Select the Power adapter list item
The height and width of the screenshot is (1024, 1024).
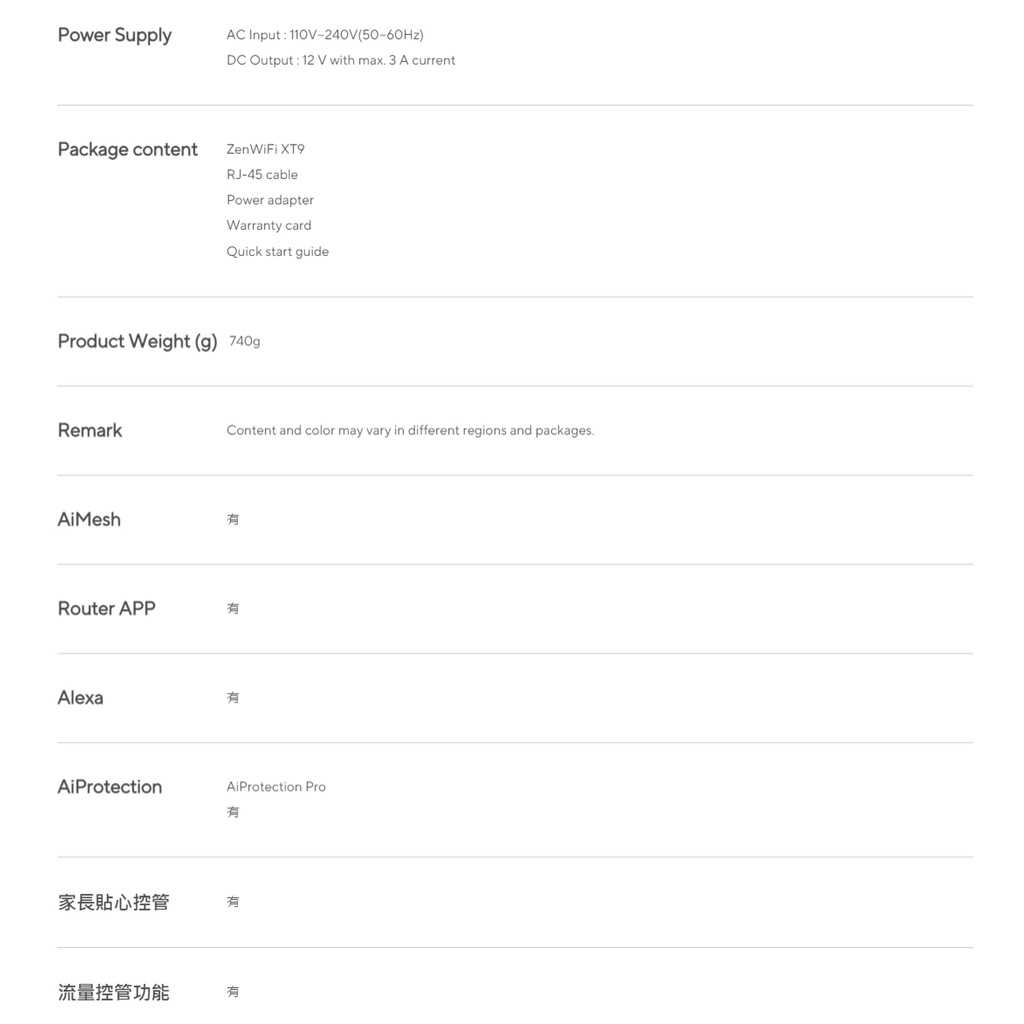coord(270,200)
